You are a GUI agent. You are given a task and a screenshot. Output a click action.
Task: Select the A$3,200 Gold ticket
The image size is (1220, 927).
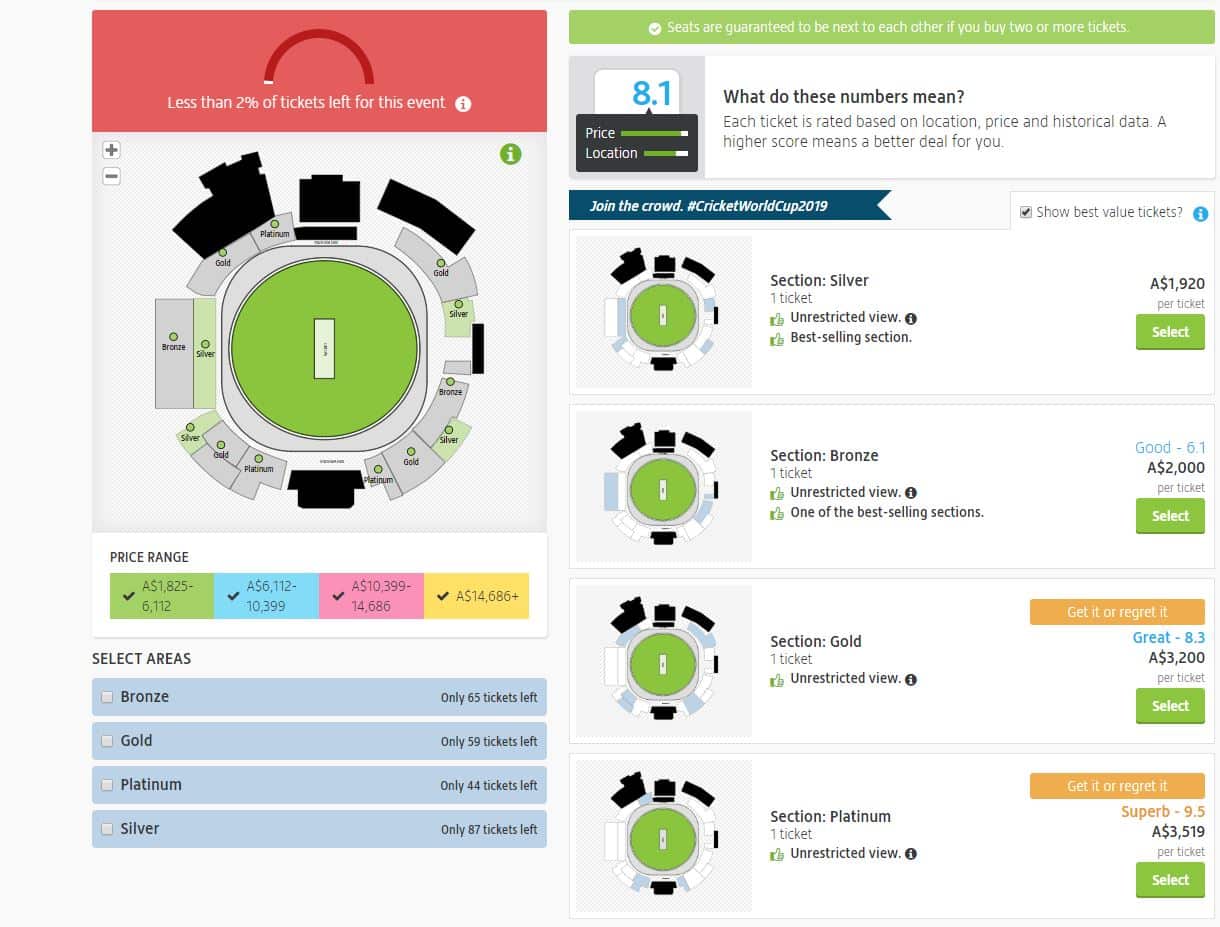(1170, 706)
